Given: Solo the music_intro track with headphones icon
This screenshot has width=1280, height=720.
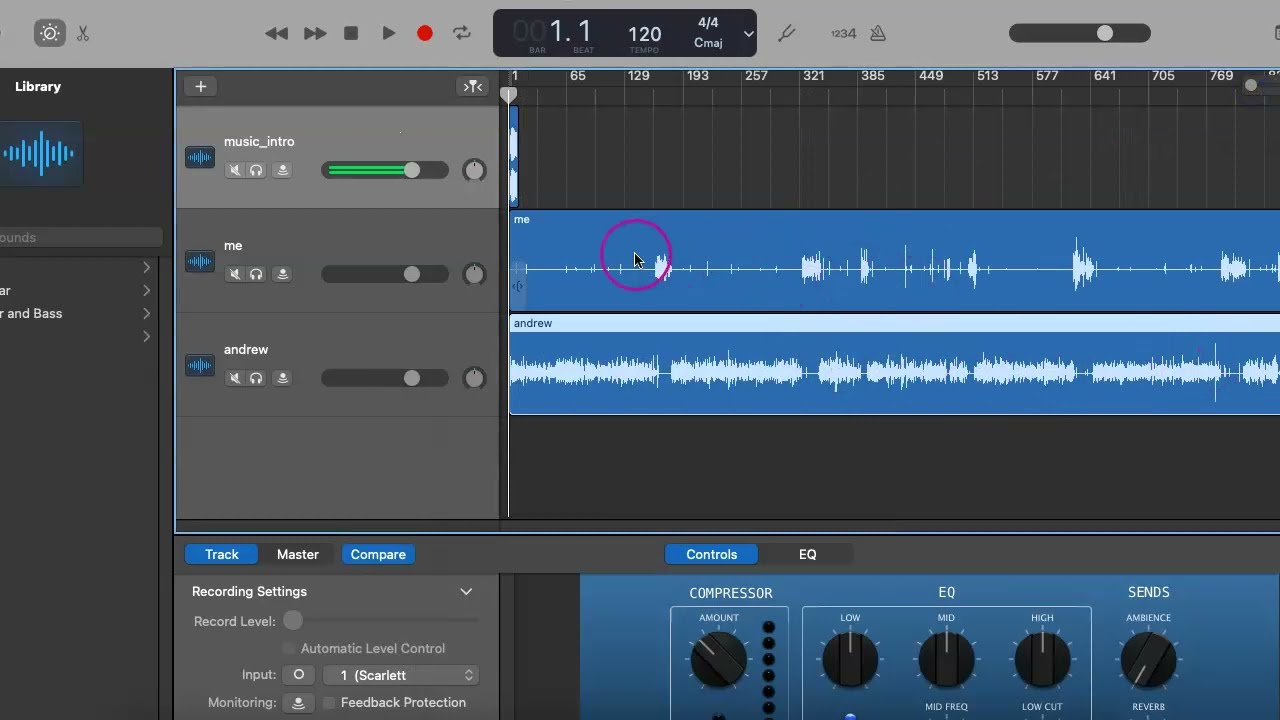Looking at the screenshot, I should [x=256, y=170].
